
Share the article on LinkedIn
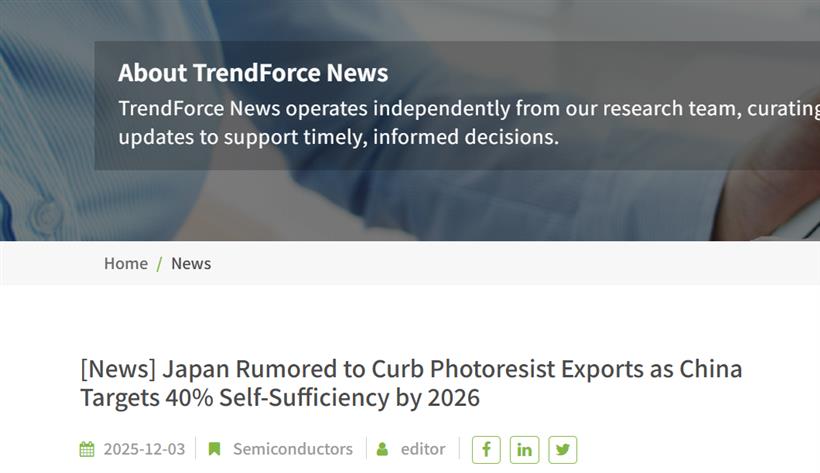coord(524,449)
